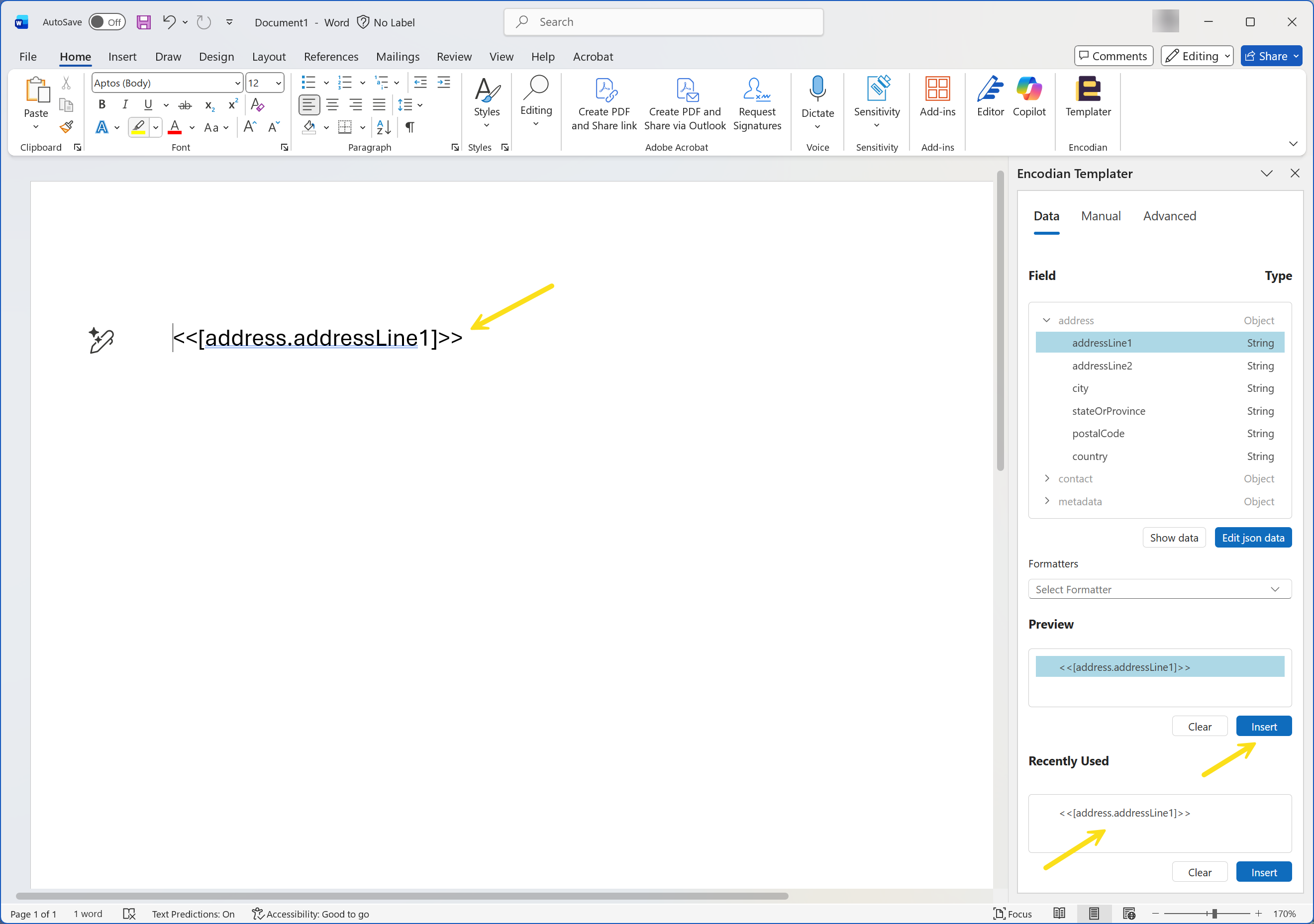The width and height of the screenshot is (1314, 924).
Task: Toggle Show/Hide paragraph marks
Action: pos(410,127)
